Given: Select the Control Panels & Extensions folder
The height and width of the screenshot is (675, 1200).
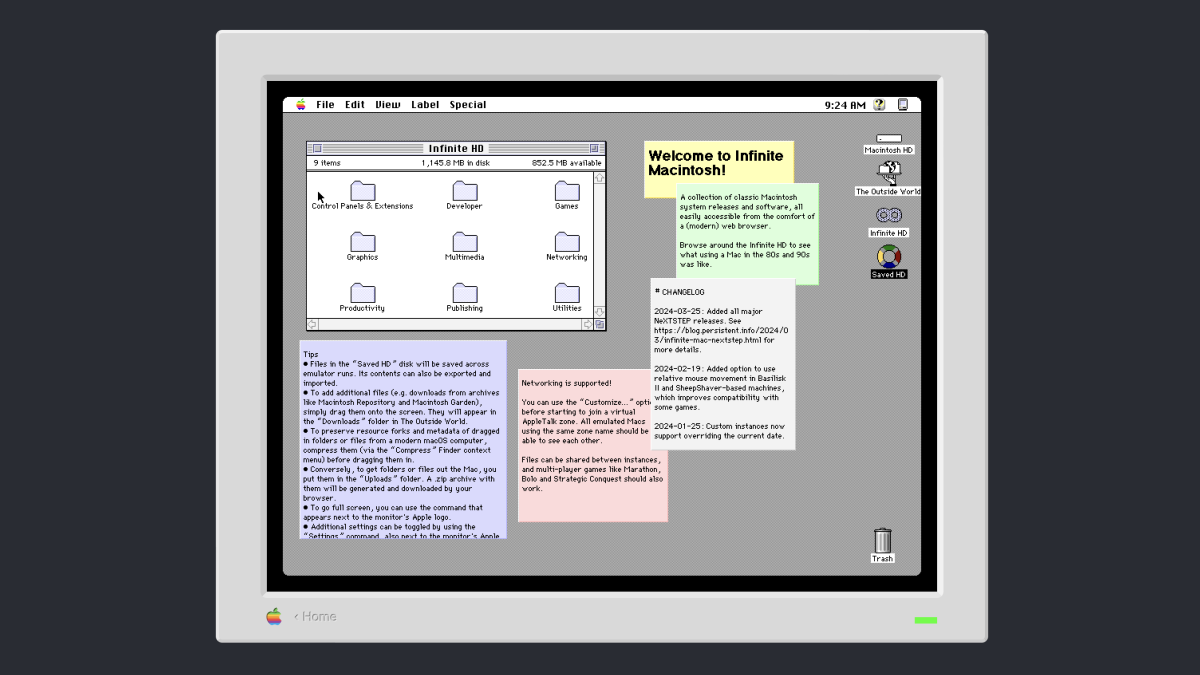Looking at the screenshot, I should tap(362, 195).
